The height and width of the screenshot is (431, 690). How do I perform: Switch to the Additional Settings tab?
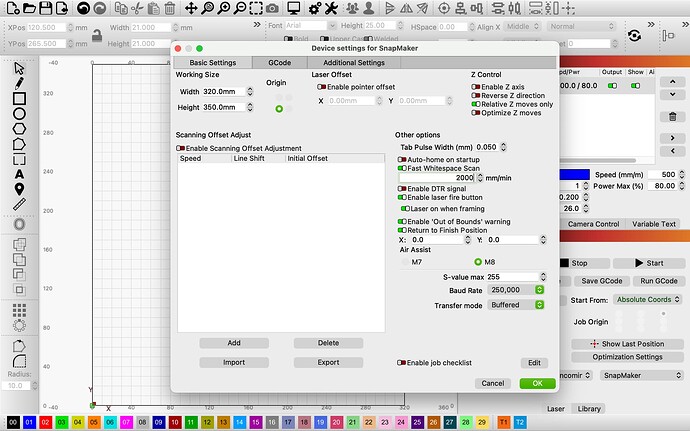click(354, 63)
